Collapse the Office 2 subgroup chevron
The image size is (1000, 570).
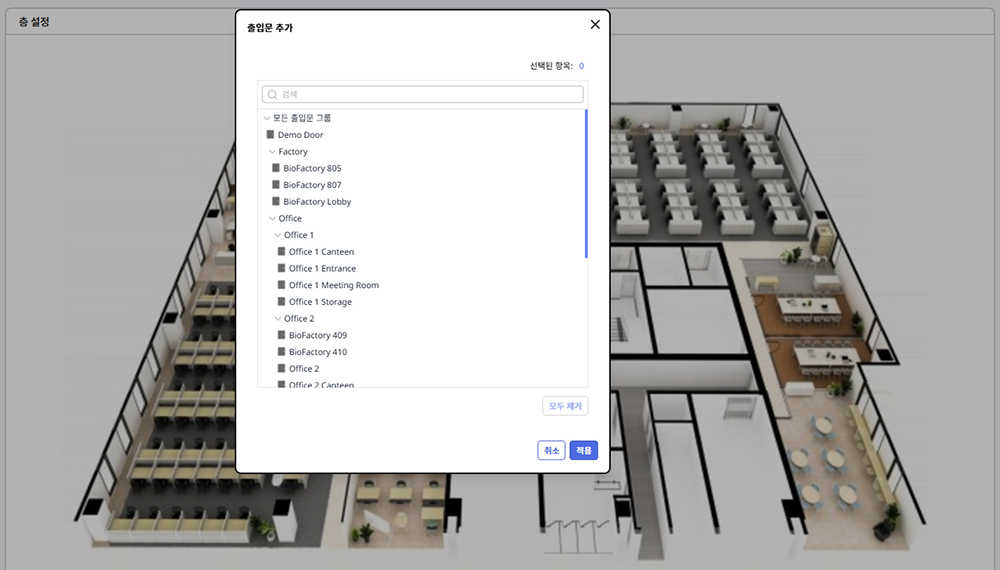278,319
